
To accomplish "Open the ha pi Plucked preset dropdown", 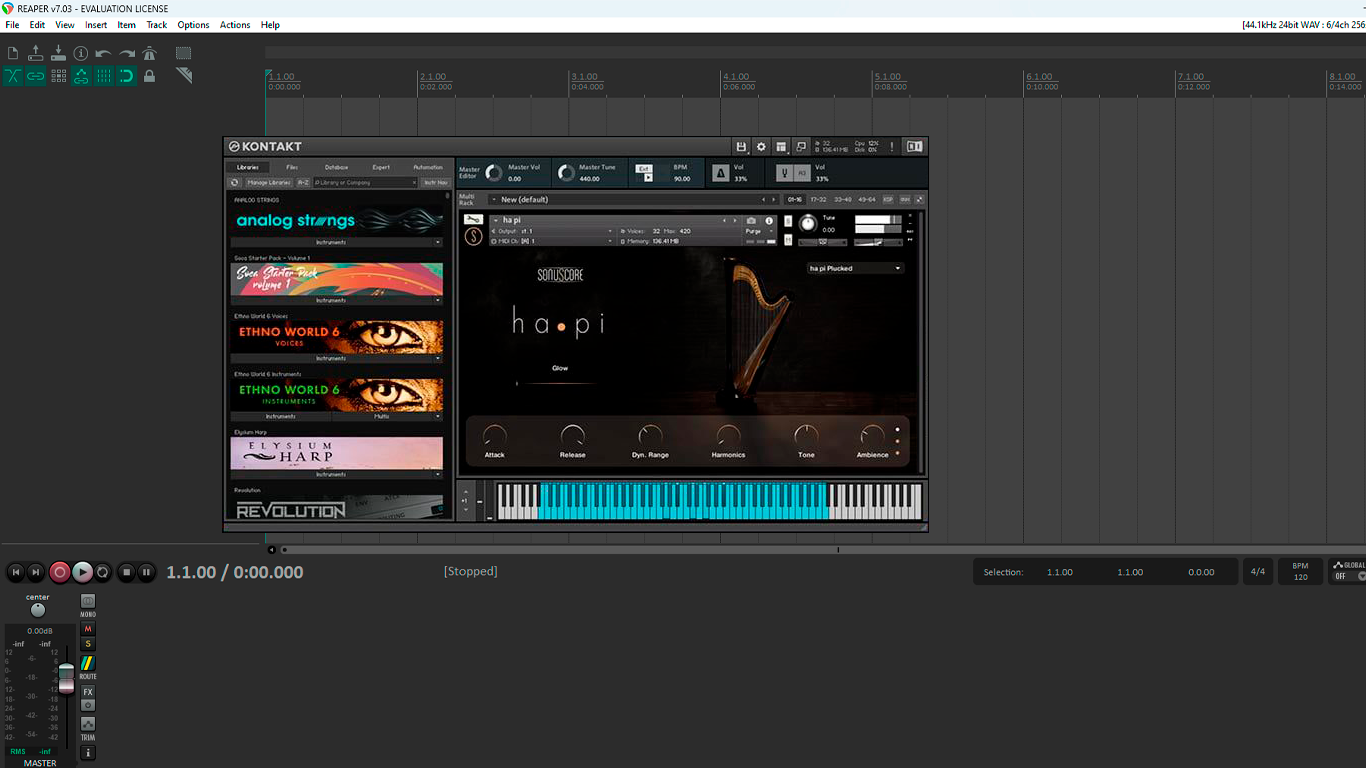I will click(855, 268).
